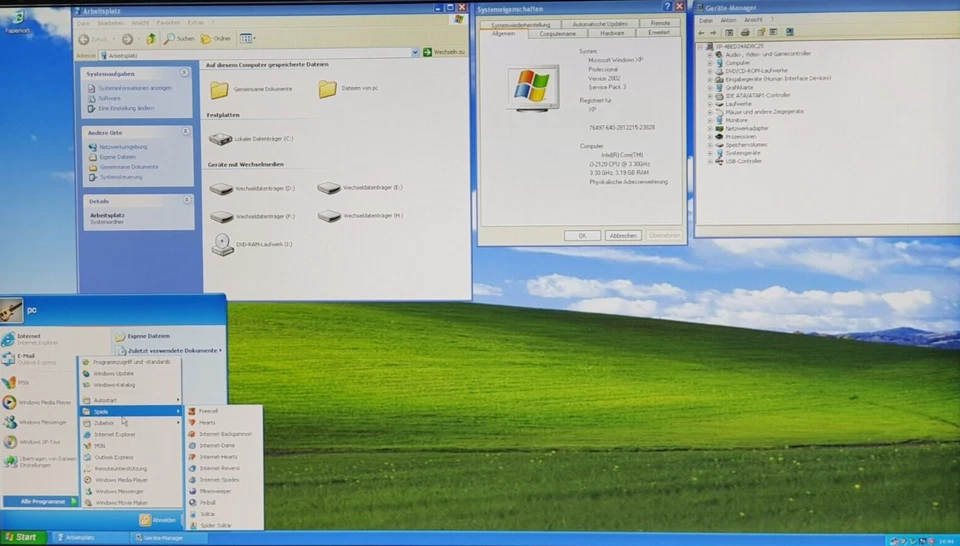960x546 pixels.
Task: Select the DVD-RAM-Laufwerk (I:) drive
Action: pos(252,244)
